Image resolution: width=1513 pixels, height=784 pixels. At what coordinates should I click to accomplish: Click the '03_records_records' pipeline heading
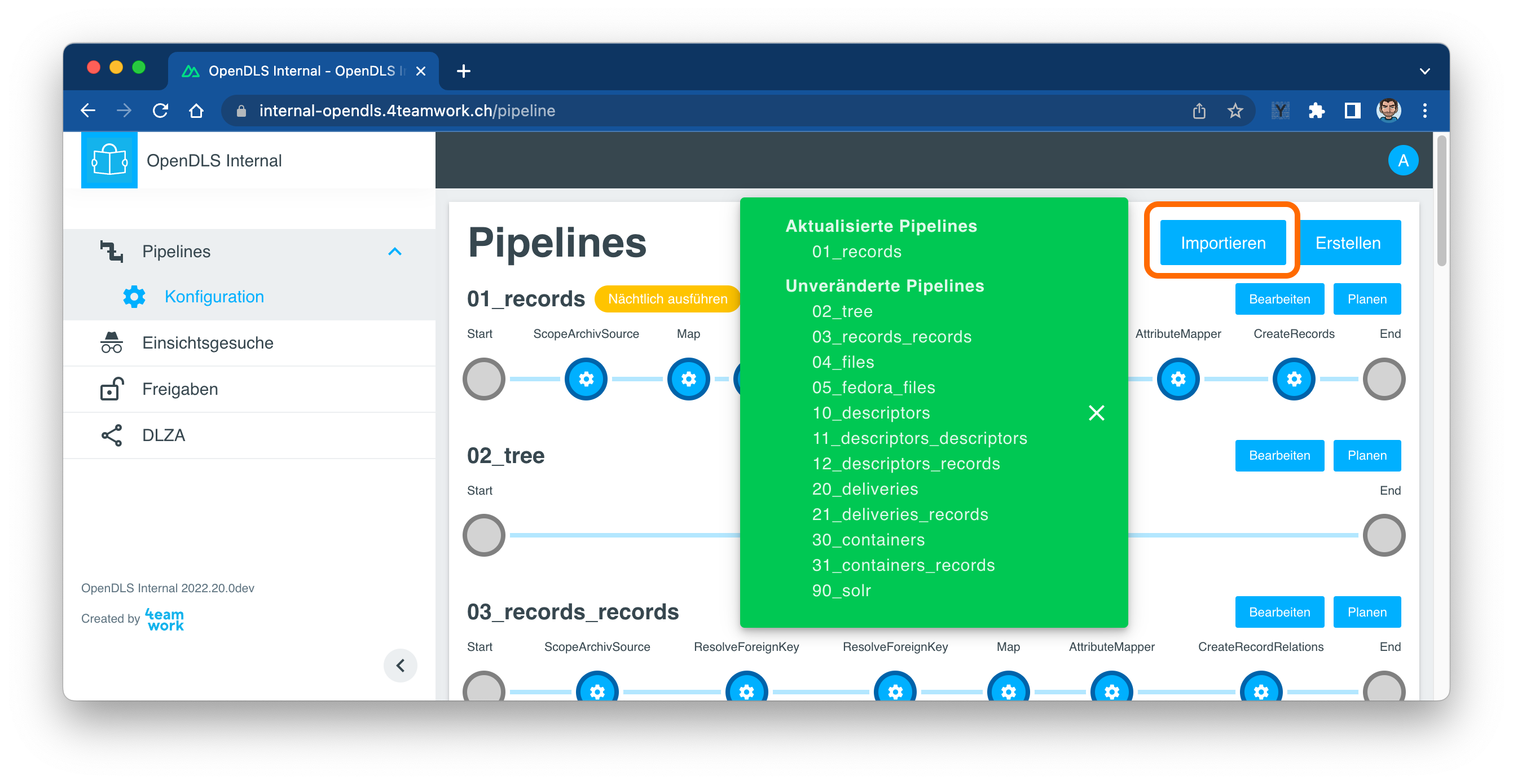(x=573, y=612)
